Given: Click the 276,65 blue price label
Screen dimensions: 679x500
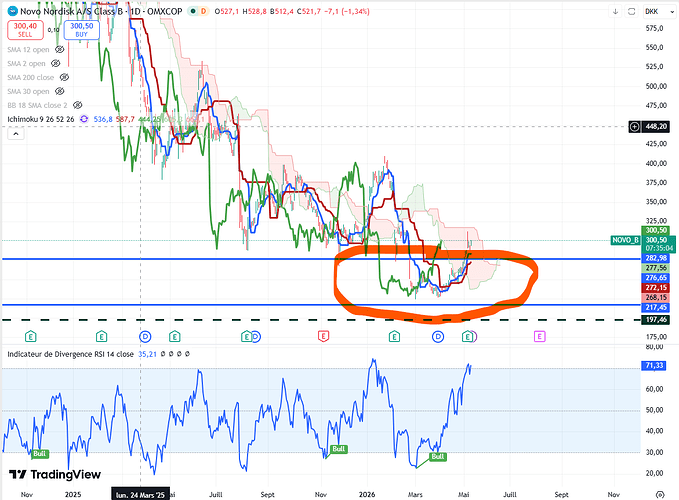Looking at the screenshot, I should tap(656, 278).
